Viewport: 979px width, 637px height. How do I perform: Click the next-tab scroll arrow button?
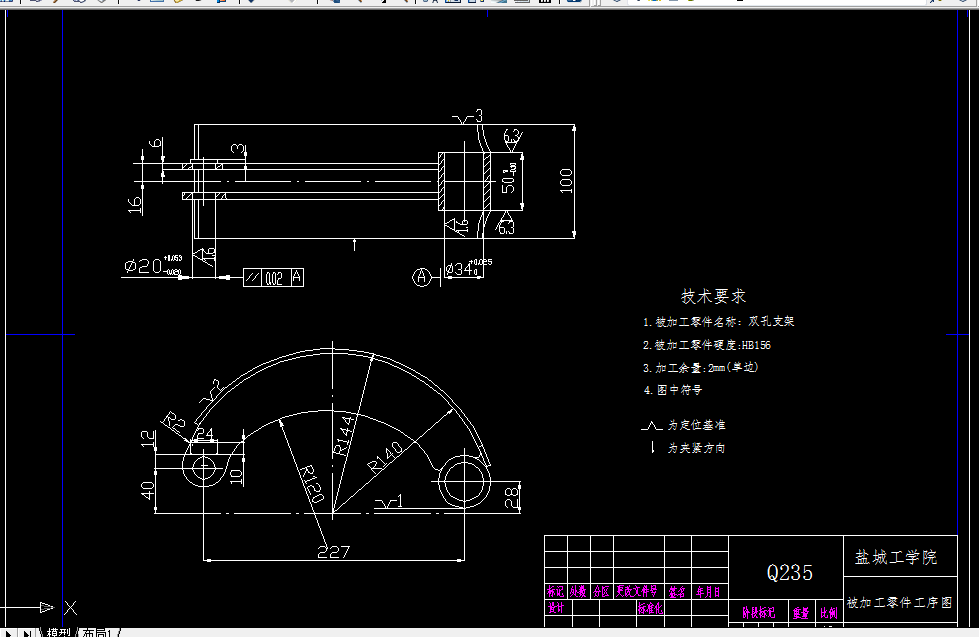pyautogui.click(x=9, y=633)
